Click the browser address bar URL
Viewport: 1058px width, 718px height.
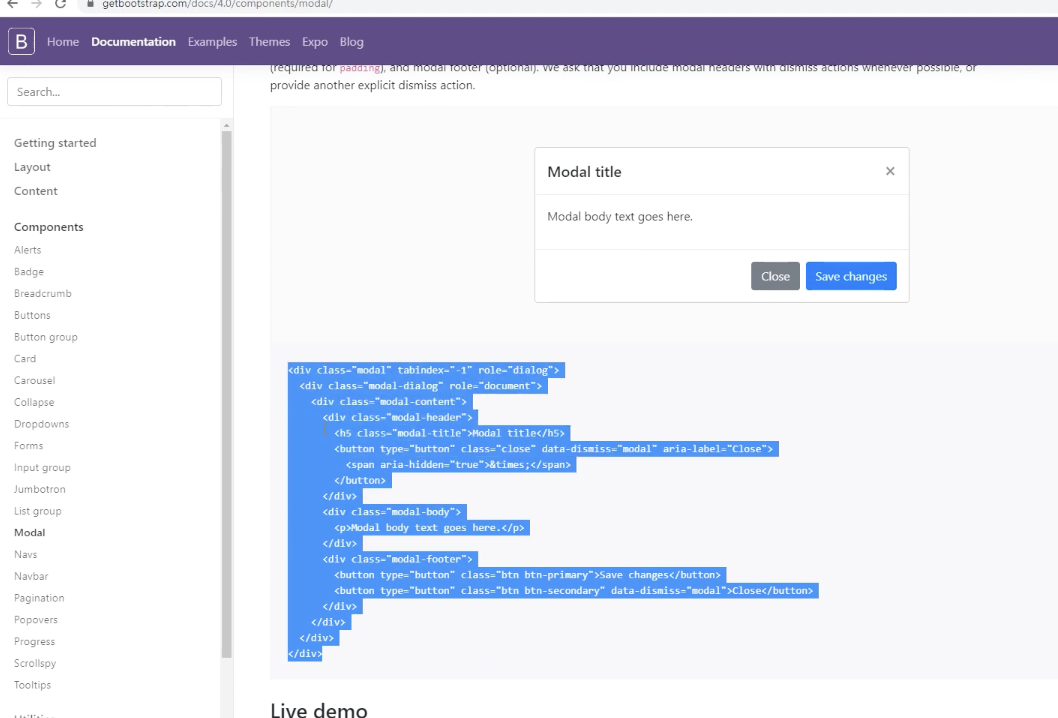pos(200,4)
